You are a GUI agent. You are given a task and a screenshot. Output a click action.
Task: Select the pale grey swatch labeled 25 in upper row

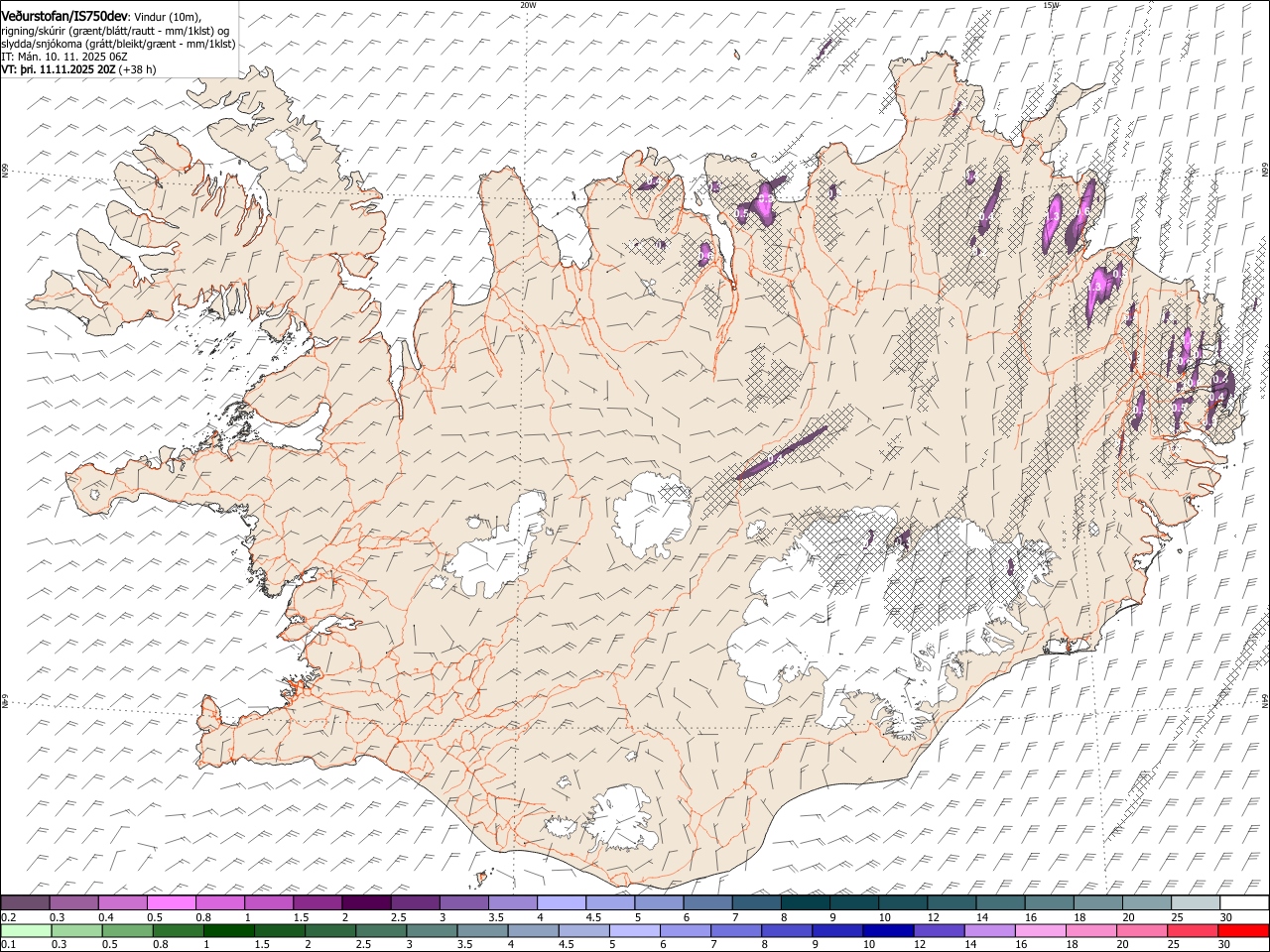[x=1196, y=903]
